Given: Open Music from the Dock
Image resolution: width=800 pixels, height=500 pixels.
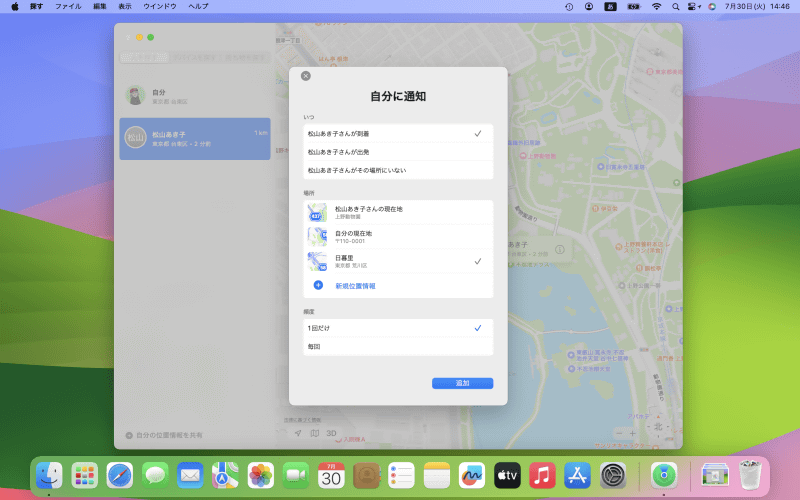Looking at the screenshot, I should pos(542,476).
